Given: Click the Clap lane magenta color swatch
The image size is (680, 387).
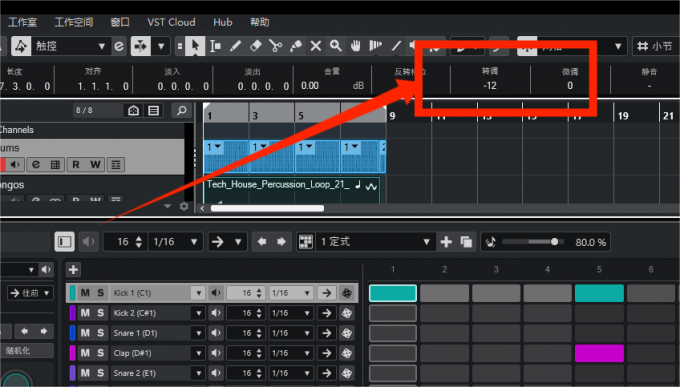Looking at the screenshot, I should click(72, 353).
